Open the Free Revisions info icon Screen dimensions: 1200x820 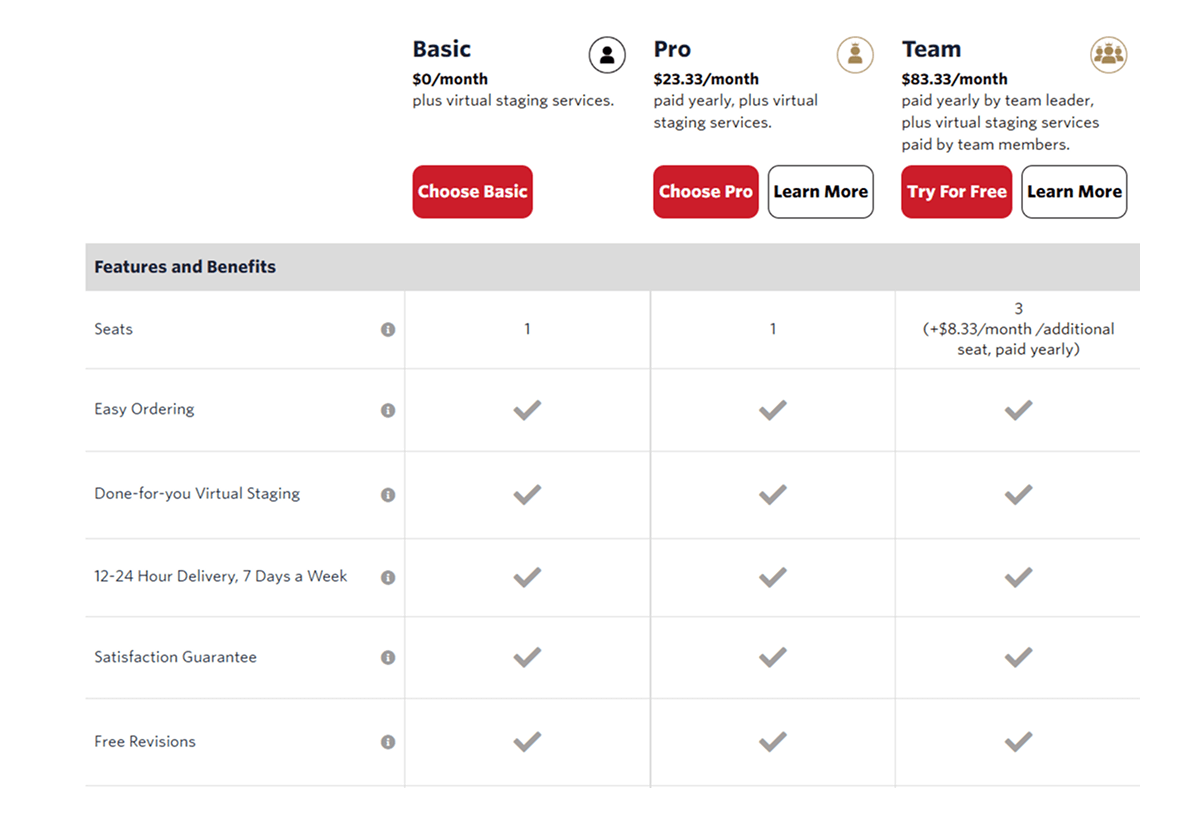click(388, 742)
